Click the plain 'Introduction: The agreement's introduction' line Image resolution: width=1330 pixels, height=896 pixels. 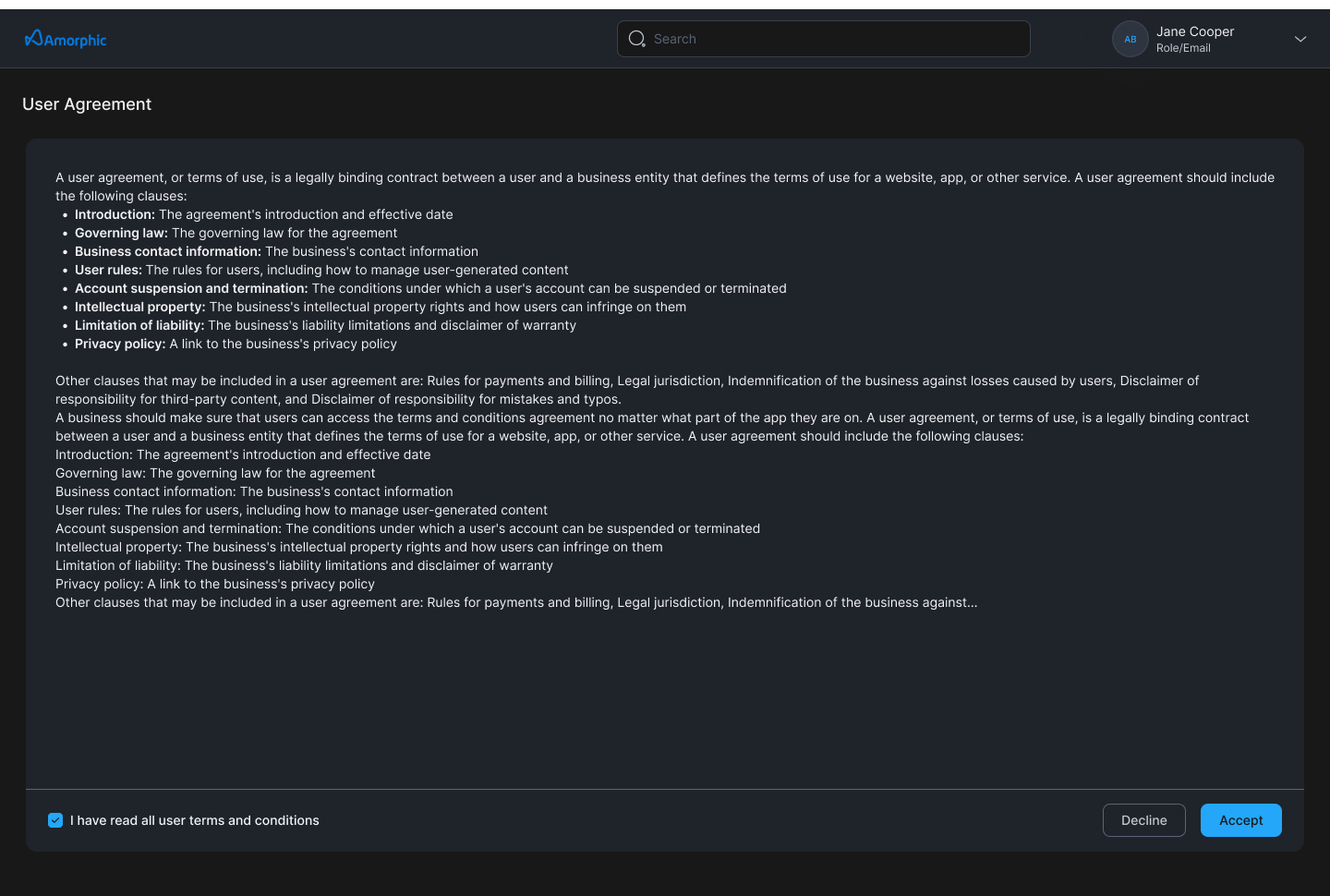tap(243, 454)
